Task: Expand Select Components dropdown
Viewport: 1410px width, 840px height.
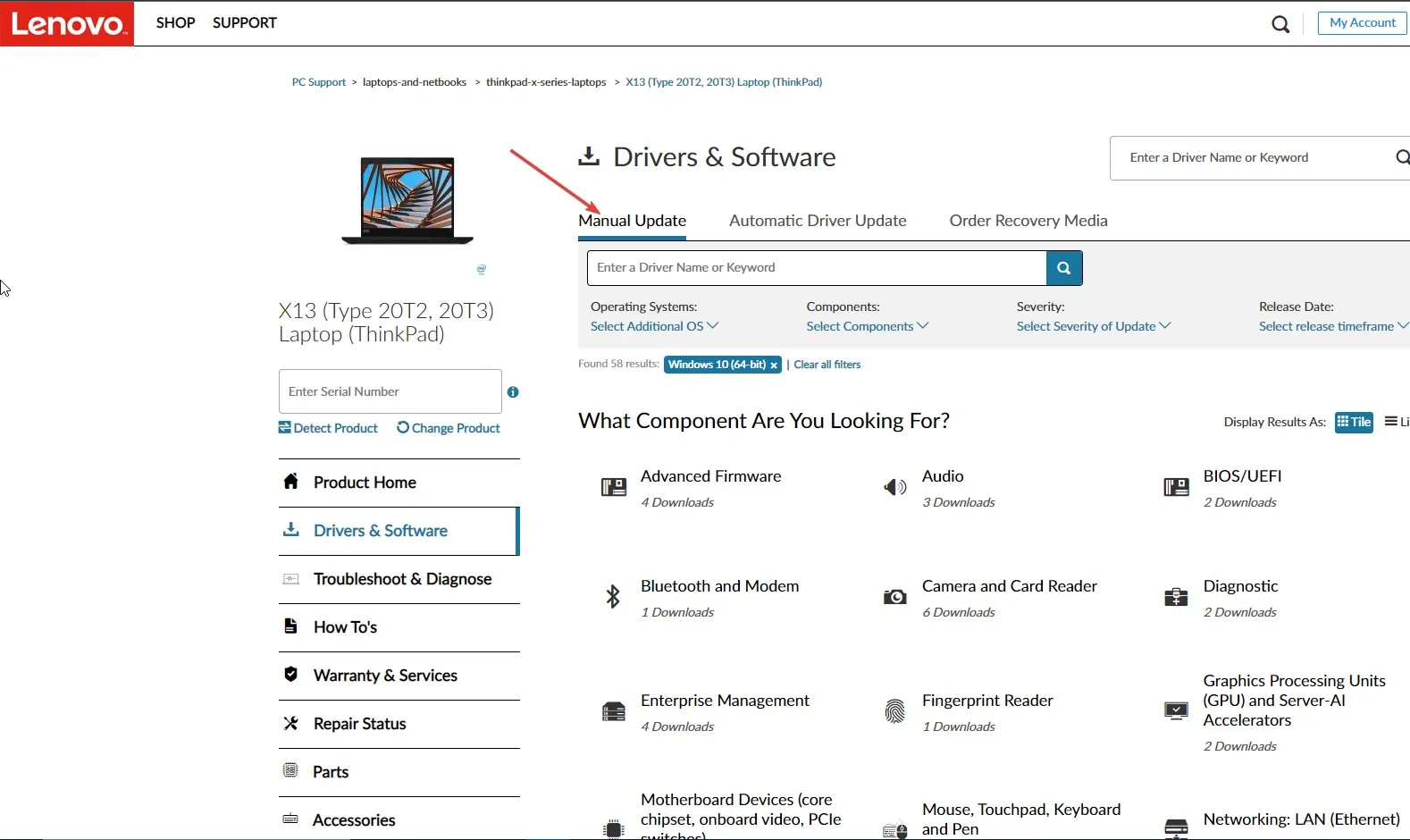Action: click(x=867, y=326)
